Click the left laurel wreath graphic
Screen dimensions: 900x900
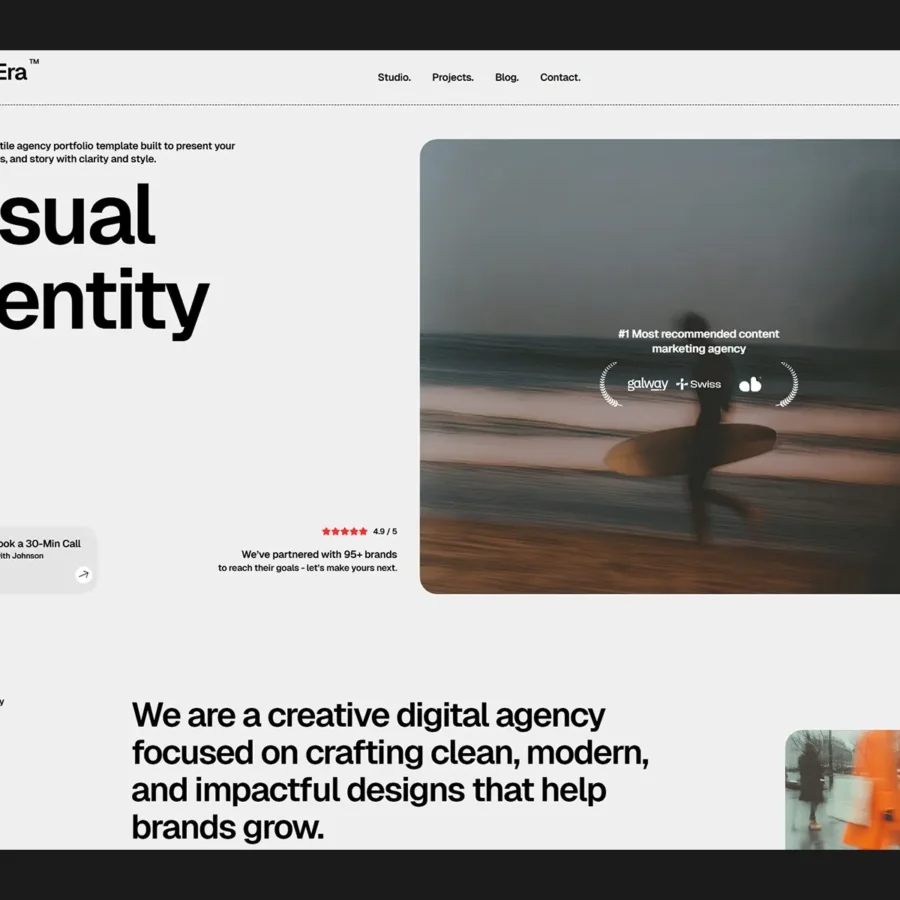(x=606, y=384)
